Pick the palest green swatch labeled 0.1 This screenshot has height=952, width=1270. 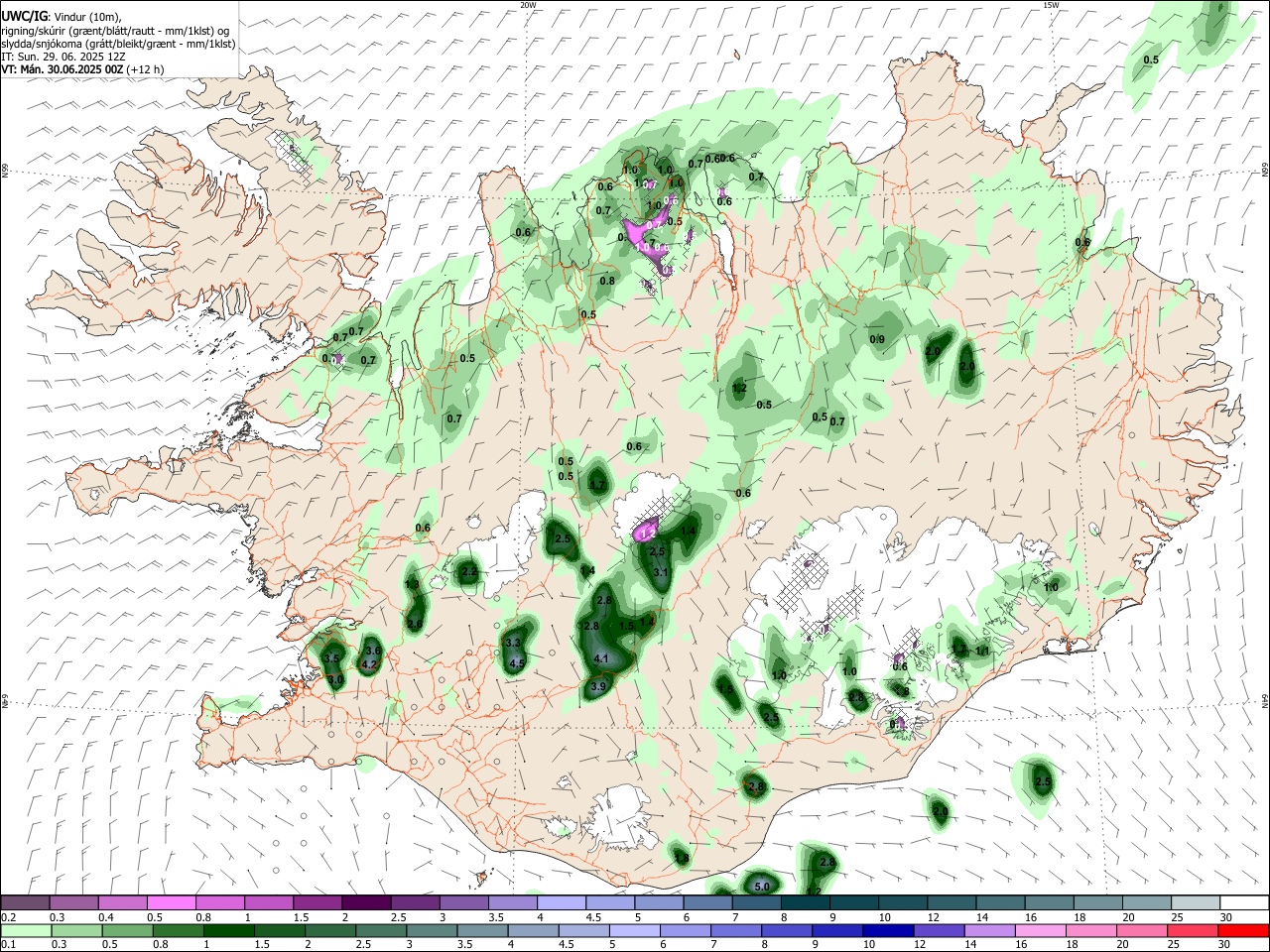pos(25,930)
